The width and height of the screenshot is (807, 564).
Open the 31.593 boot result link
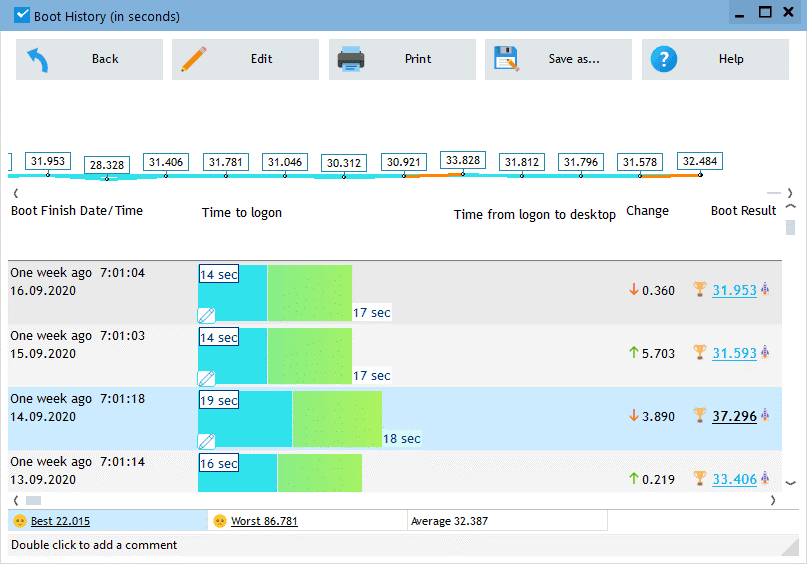click(x=734, y=353)
